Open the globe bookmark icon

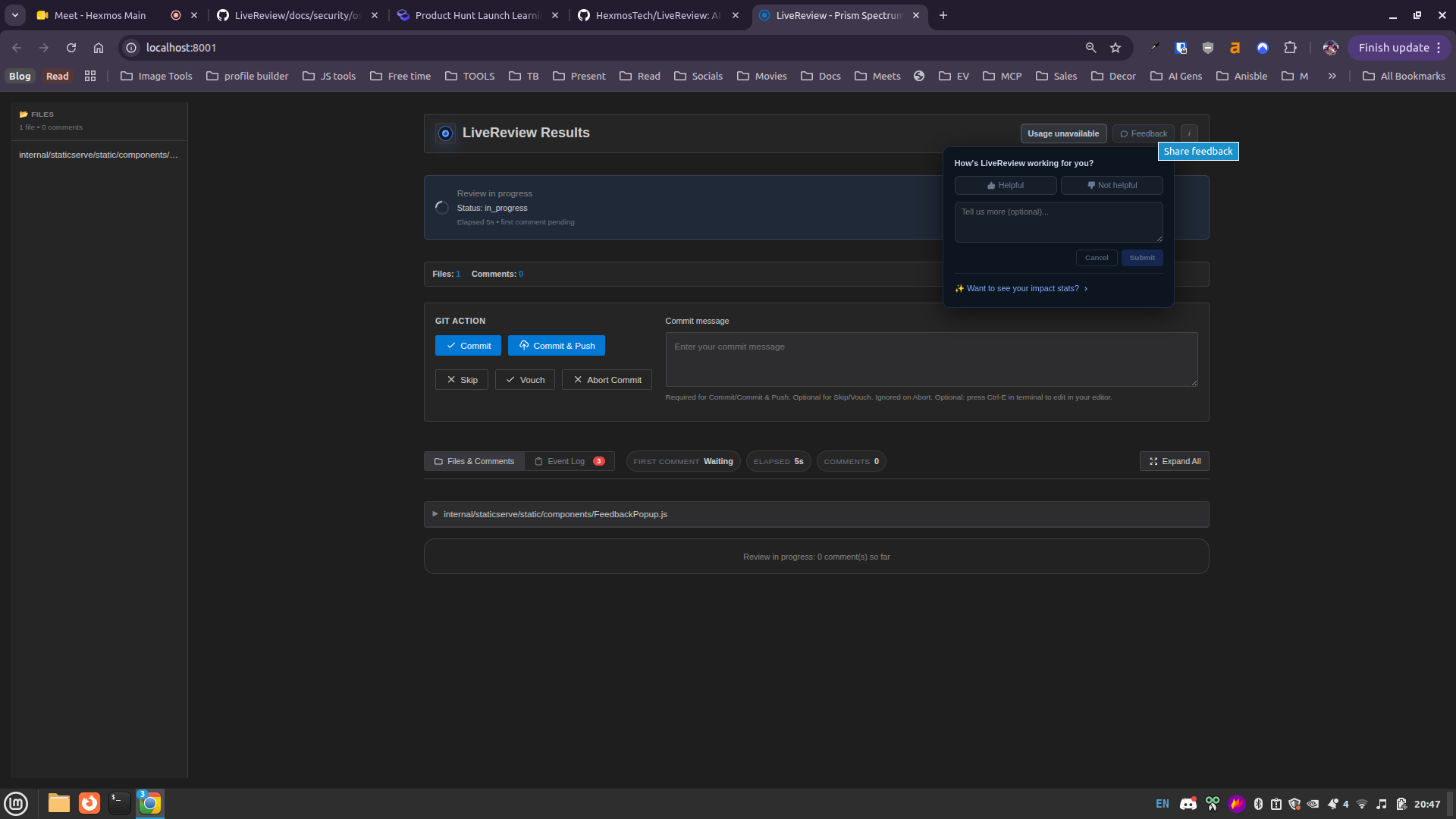(x=919, y=76)
